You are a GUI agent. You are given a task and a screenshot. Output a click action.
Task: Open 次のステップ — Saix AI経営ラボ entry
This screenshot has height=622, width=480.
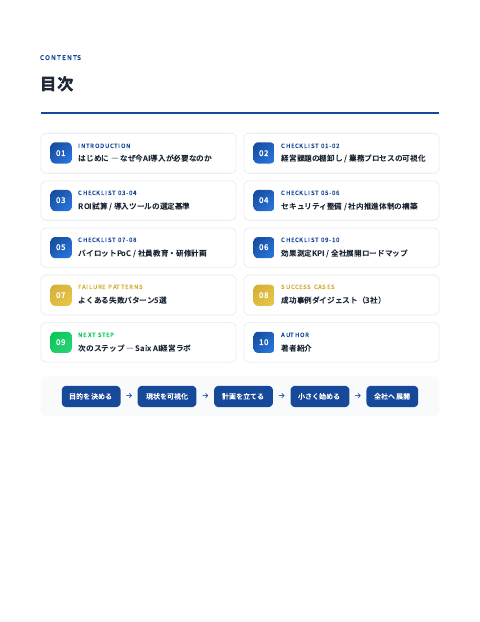(138, 342)
